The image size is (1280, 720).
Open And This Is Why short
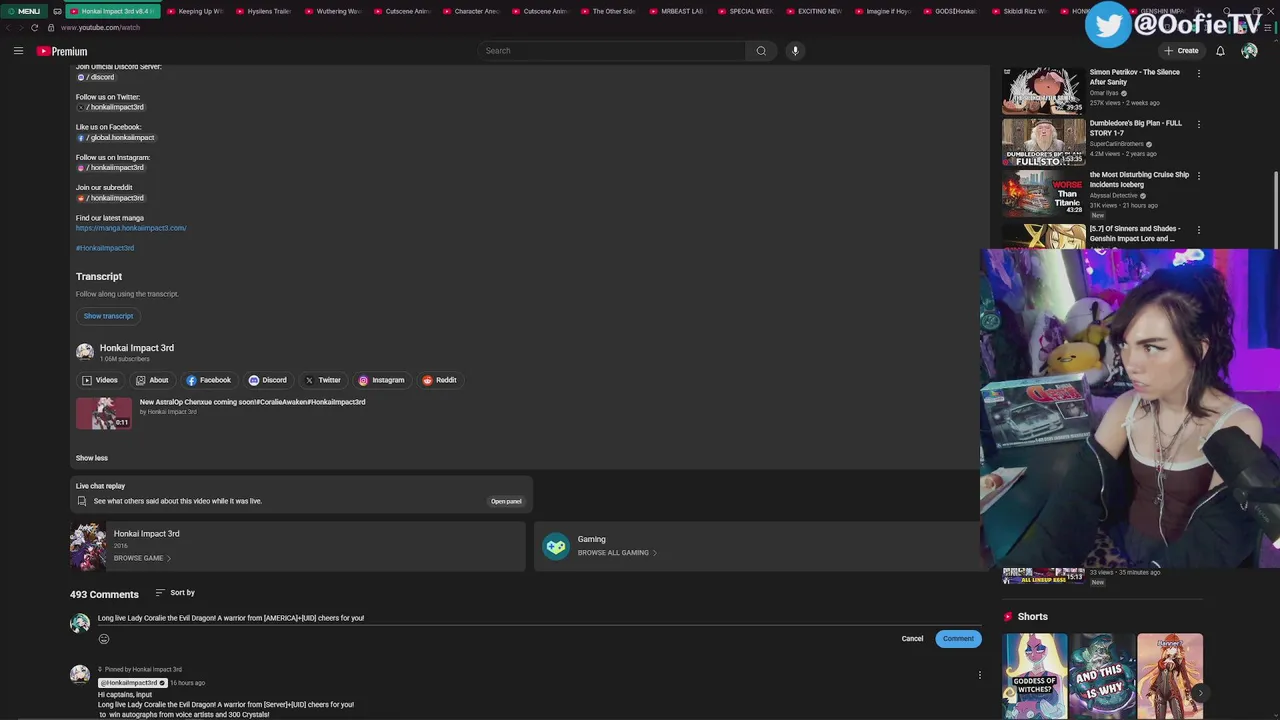pyautogui.click(x=1102, y=676)
